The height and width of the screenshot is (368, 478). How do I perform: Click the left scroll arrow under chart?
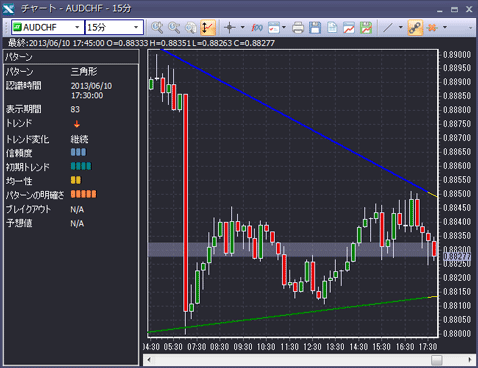[x=149, y=360]
